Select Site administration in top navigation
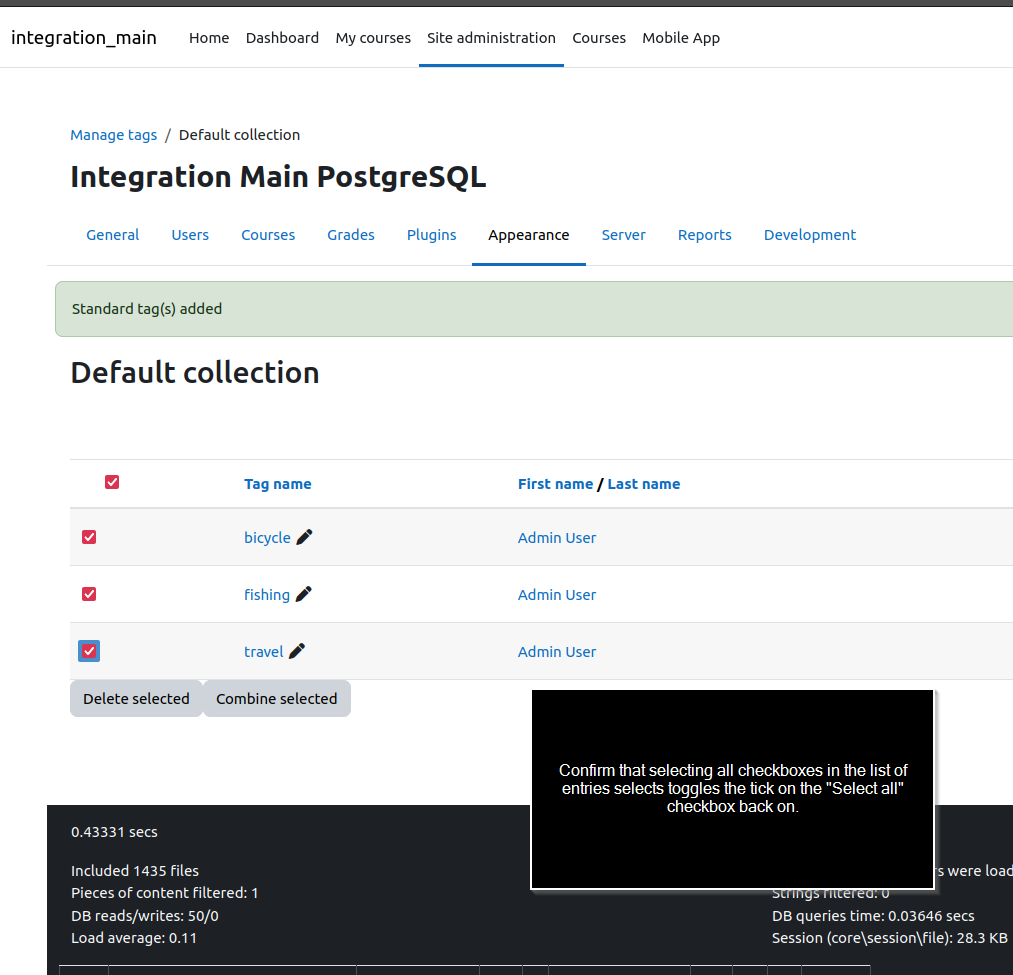This screenshot has height=975, width=1013. click(x=491, y=38)
